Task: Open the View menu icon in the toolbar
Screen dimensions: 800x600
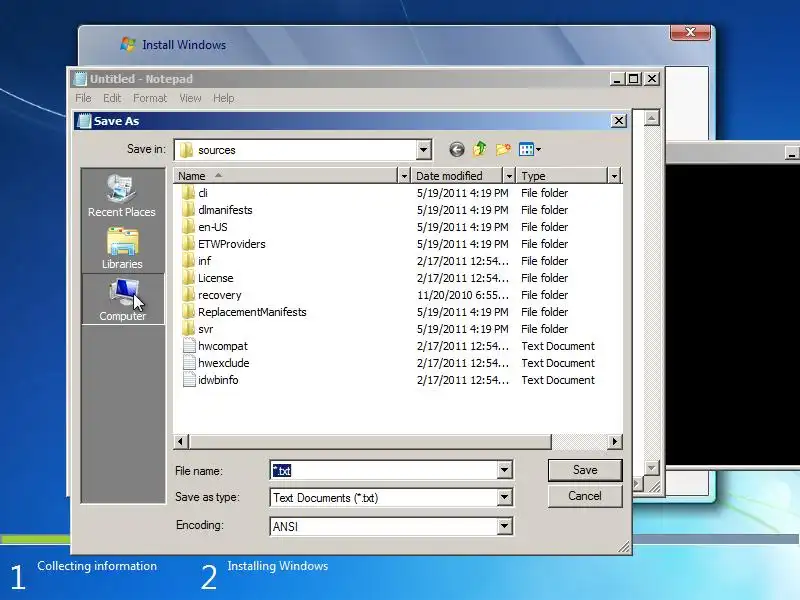Action: [x=530, y=149]
